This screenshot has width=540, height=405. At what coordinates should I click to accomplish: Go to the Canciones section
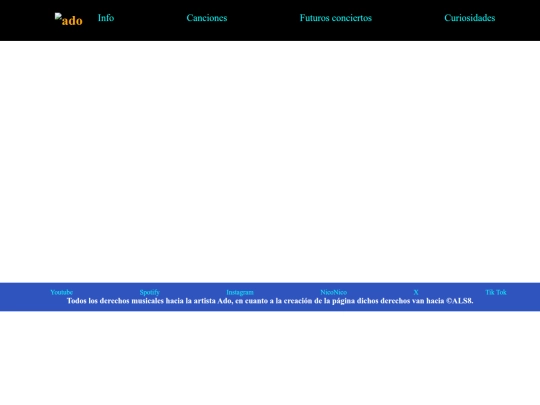(x=207, y=18)
